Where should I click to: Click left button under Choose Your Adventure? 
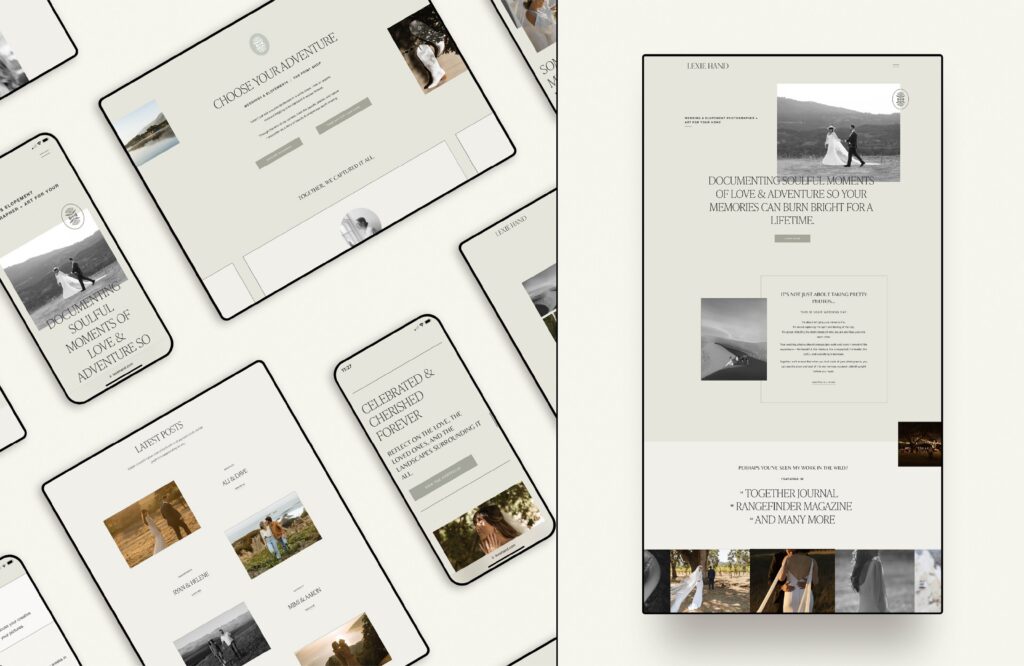(279, 153)
